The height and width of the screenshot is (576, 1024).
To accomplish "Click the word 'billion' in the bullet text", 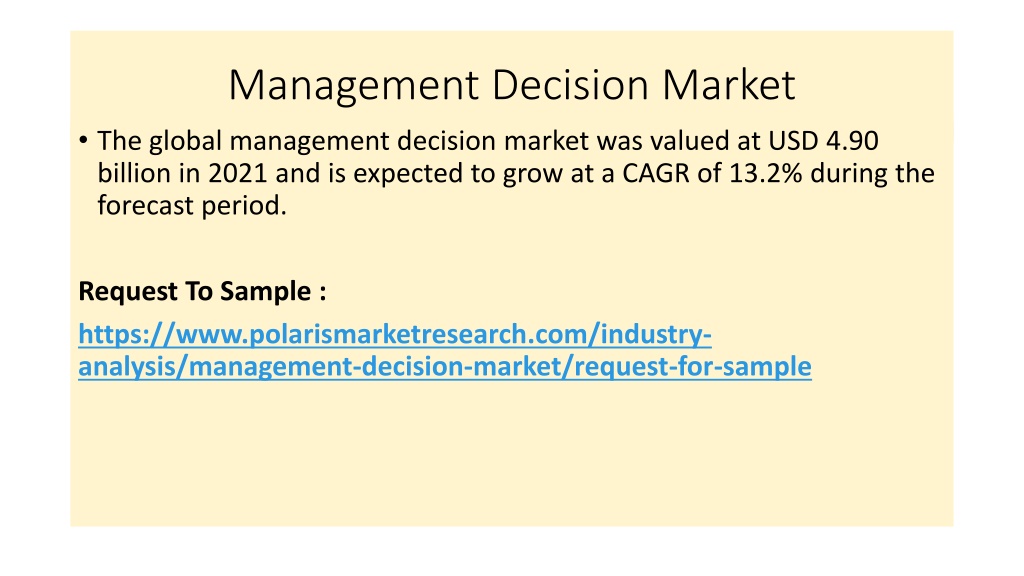I will pyautogui.click(x=134, y=173).
